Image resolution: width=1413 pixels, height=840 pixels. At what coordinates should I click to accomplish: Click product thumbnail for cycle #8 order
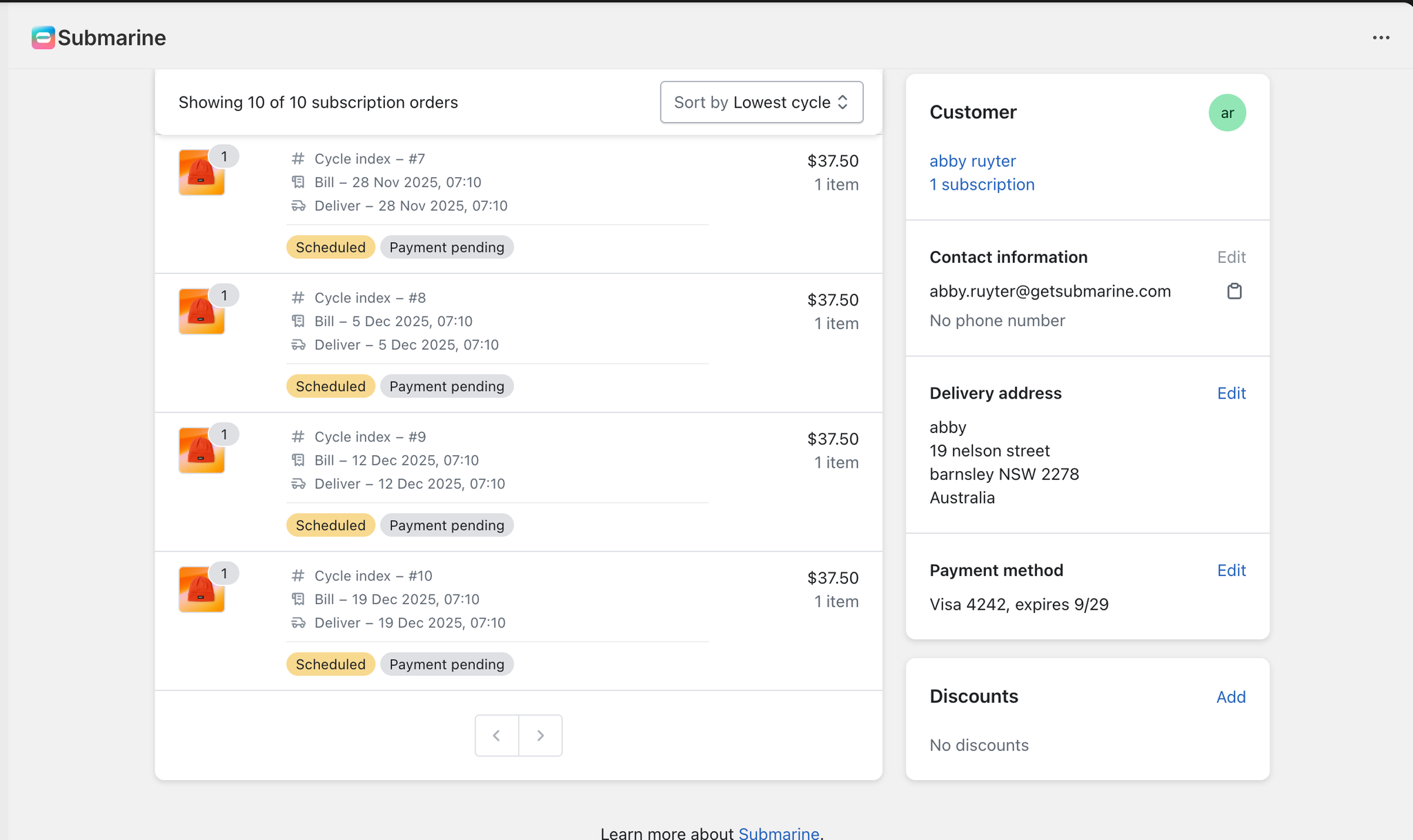tap(201, 312)
